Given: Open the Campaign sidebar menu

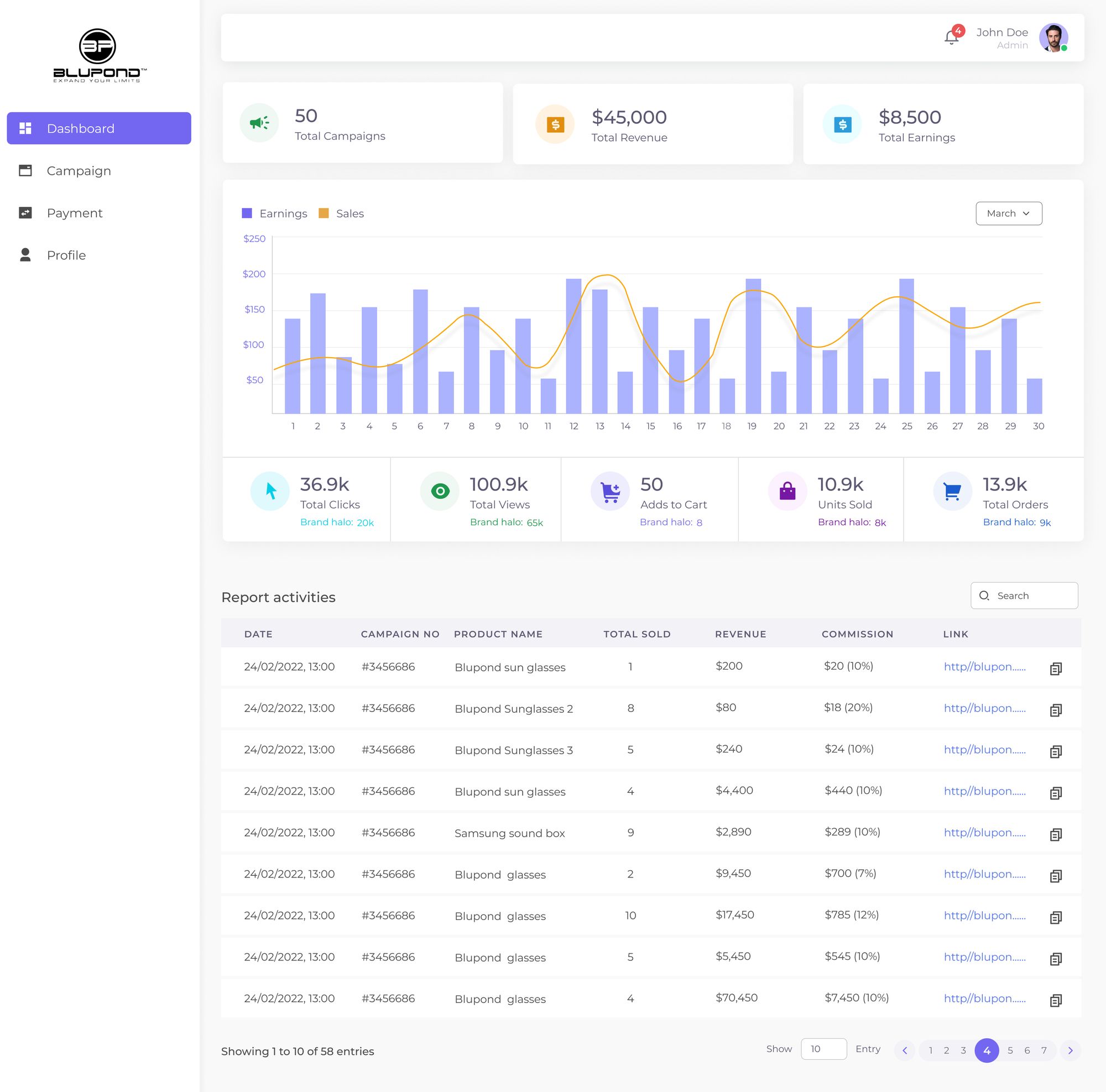Looking at the screenshot, I should click(79, 170).
